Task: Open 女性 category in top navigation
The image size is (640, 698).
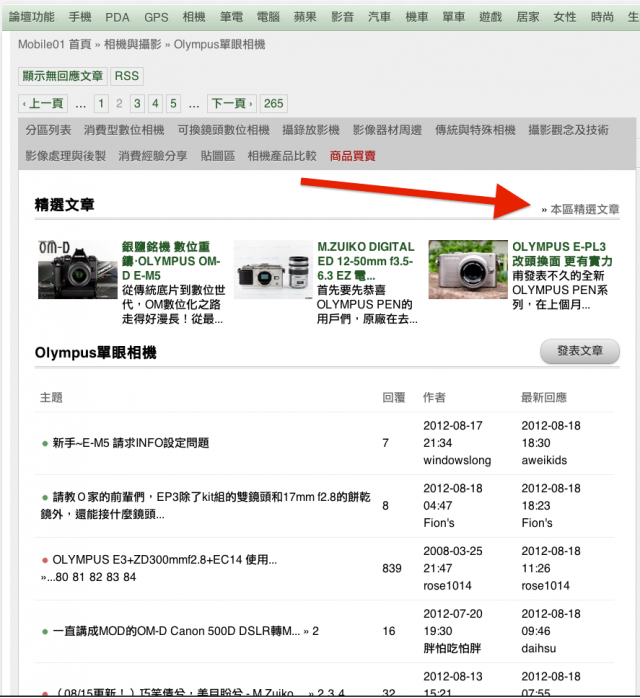Action: pyautogui.click(x=565, y=17)
